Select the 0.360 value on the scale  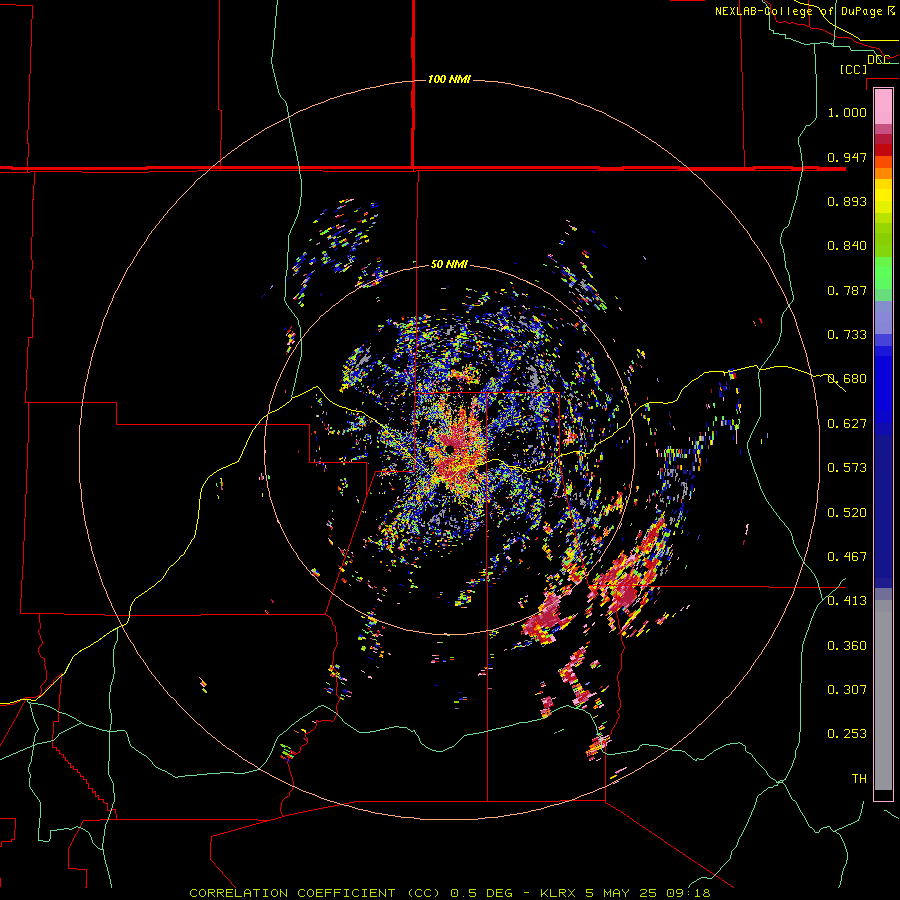pyautogui.click(x=847, y=645)
